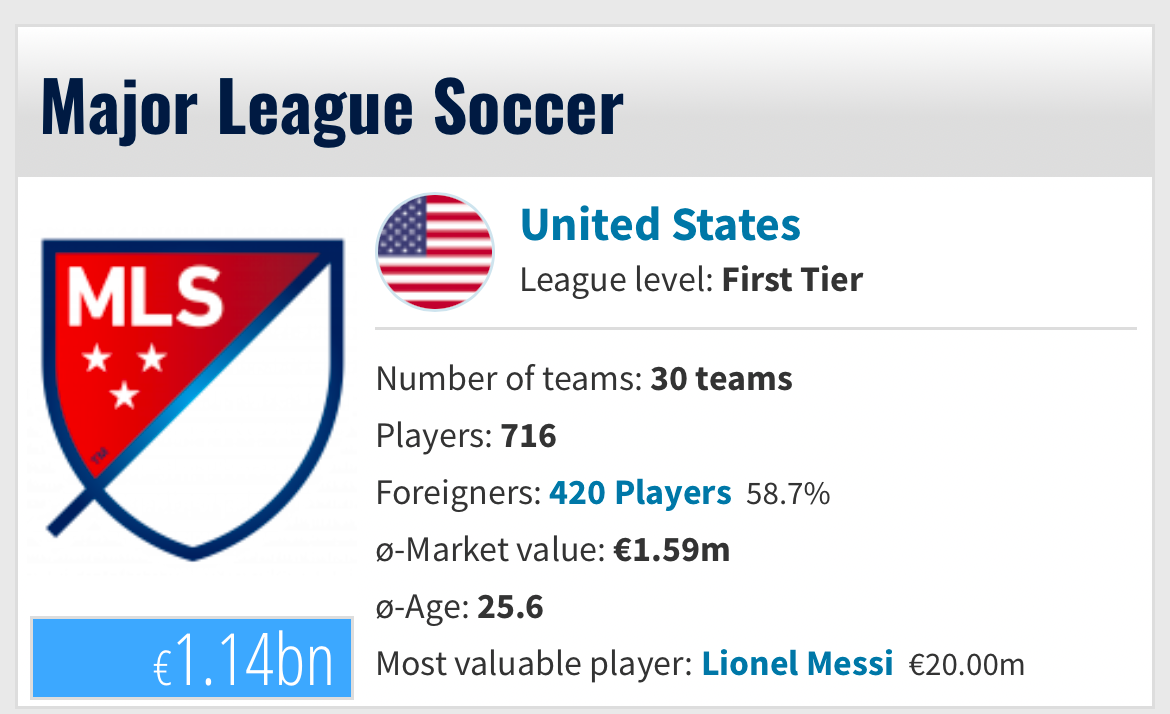1170x714 pixels.
Task: Click the 716 players count
Action: [x=528, y=436]
